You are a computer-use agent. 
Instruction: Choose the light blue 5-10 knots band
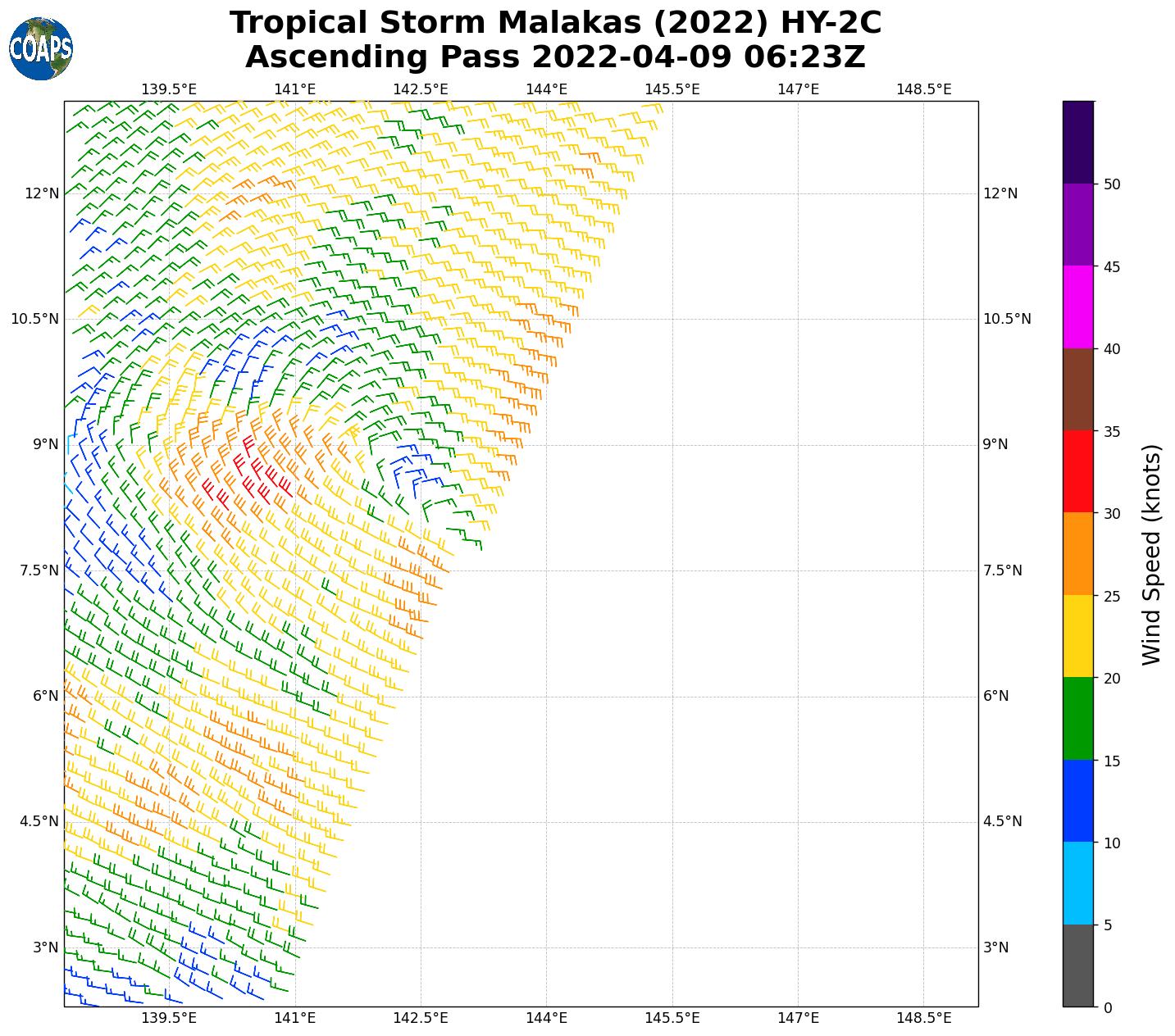coord(1077,883)
